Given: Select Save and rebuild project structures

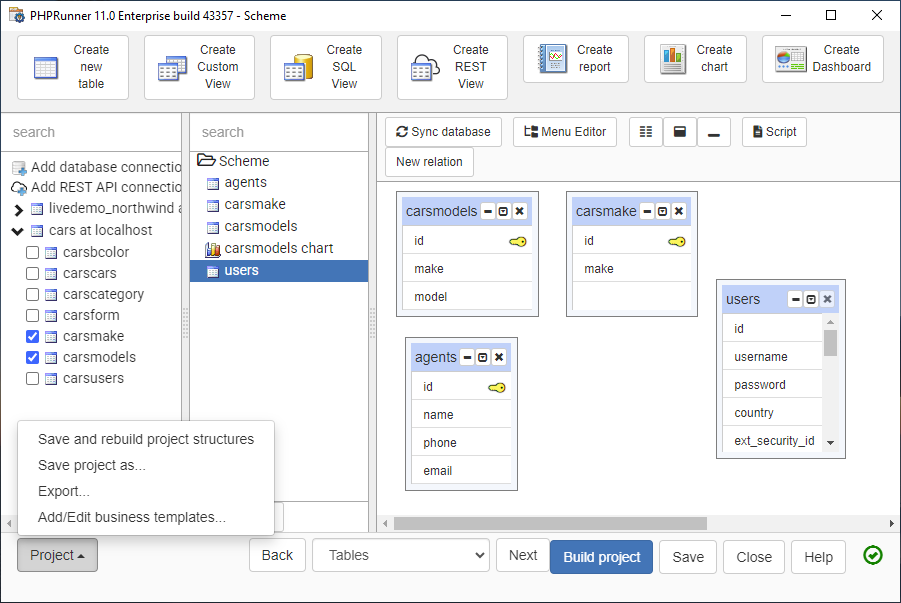Looking at the screenshot, I should click(x=146, y=439).
